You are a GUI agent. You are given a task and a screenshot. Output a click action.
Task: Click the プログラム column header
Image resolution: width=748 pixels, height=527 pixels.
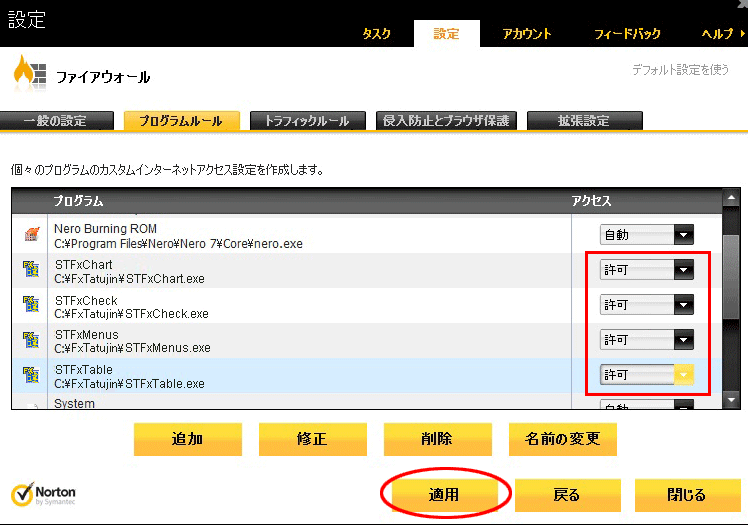[x=78, y=201]
